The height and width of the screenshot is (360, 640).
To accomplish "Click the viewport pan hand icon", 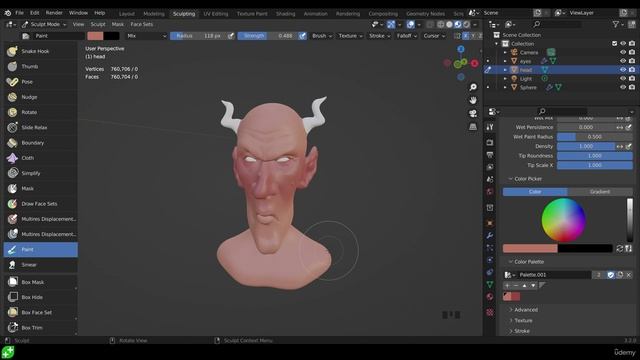I will 473,100.
